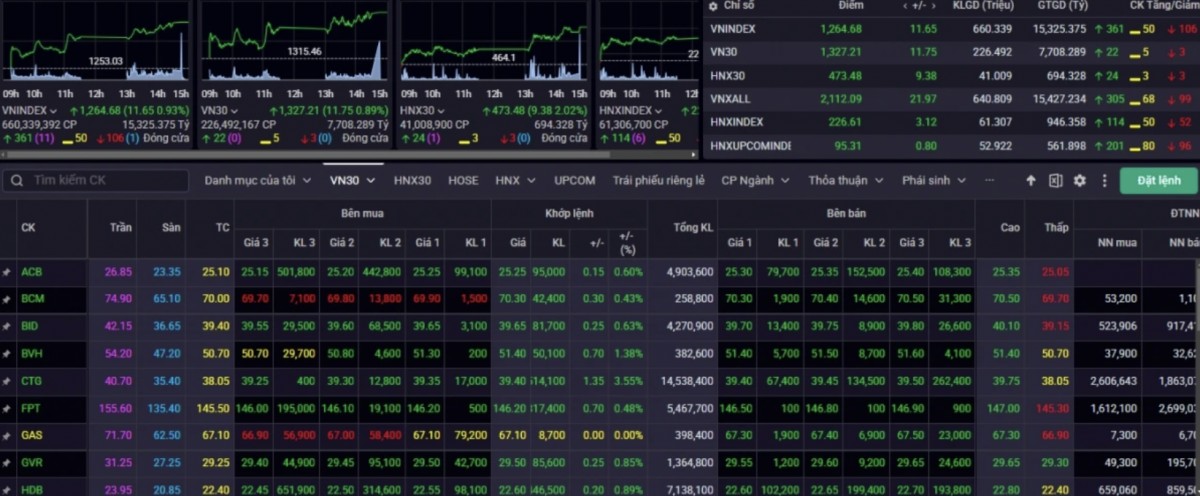Click the upward arrow icon in toolbar
This screenshot has width=1200, height=496.
(1031, 181)
